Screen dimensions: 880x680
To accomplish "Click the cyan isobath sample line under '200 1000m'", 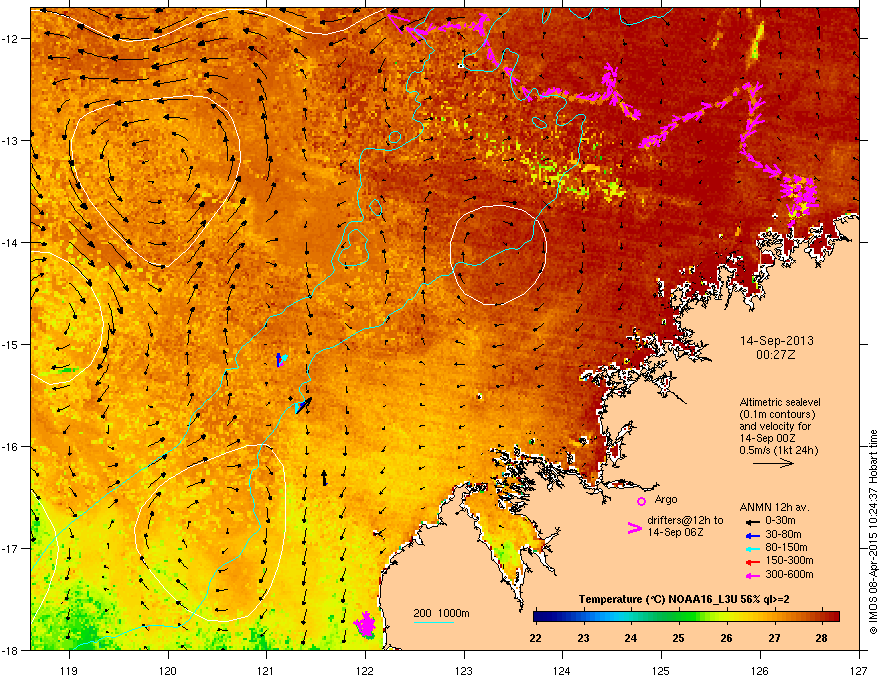I will tap(434, 622).
